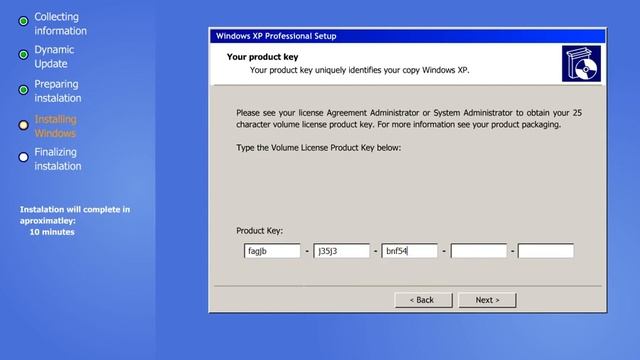Click 'Instalation will complete in' text
This screenshot has width=640, height=360.
(x=75, y=209)
